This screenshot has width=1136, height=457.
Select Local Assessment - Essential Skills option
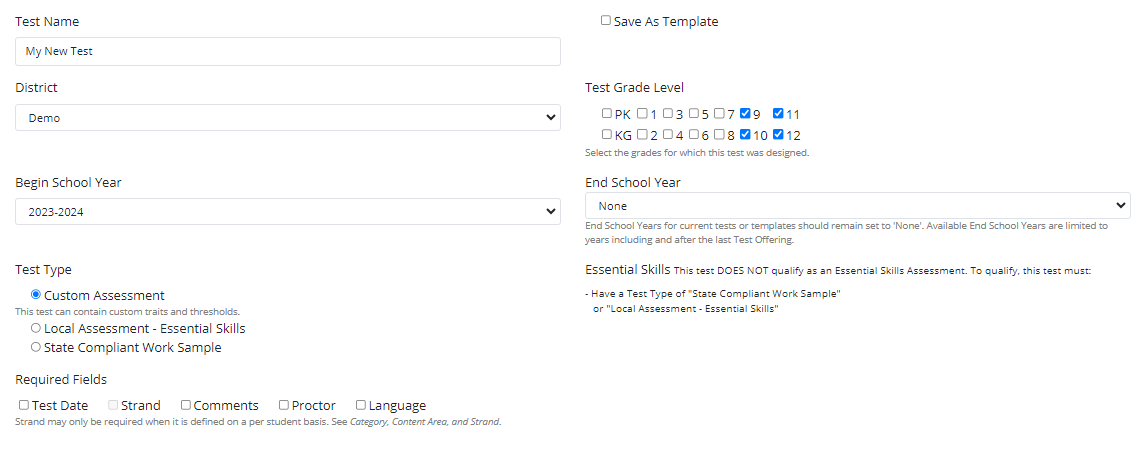[36, 328]
